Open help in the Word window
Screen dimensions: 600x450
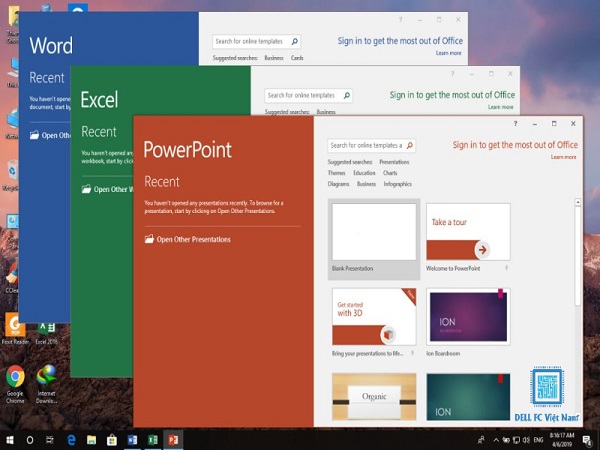400,20
